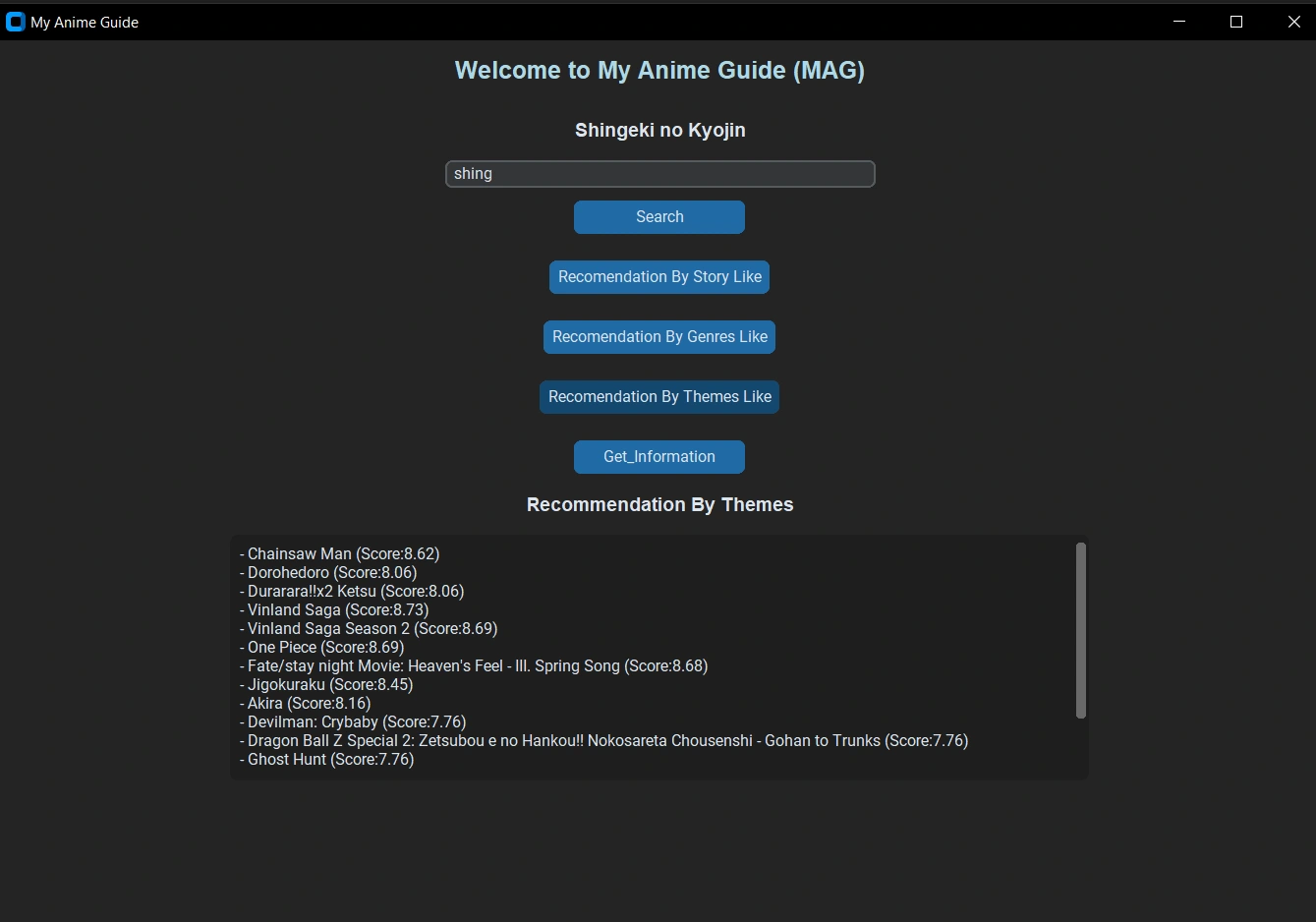
Task: Click the Search button
Action: 659,217
